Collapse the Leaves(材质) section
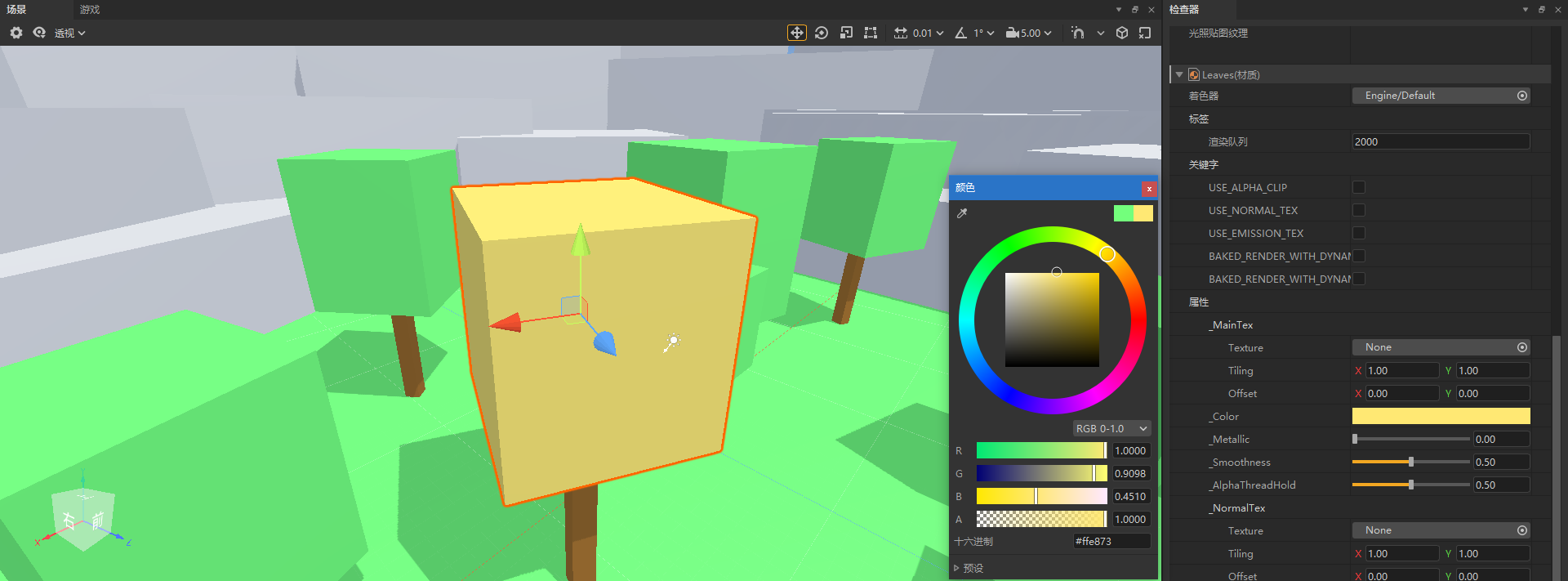Image resolution: width=1568 pixels, height=581 pixels. [x=1179, y=74]
